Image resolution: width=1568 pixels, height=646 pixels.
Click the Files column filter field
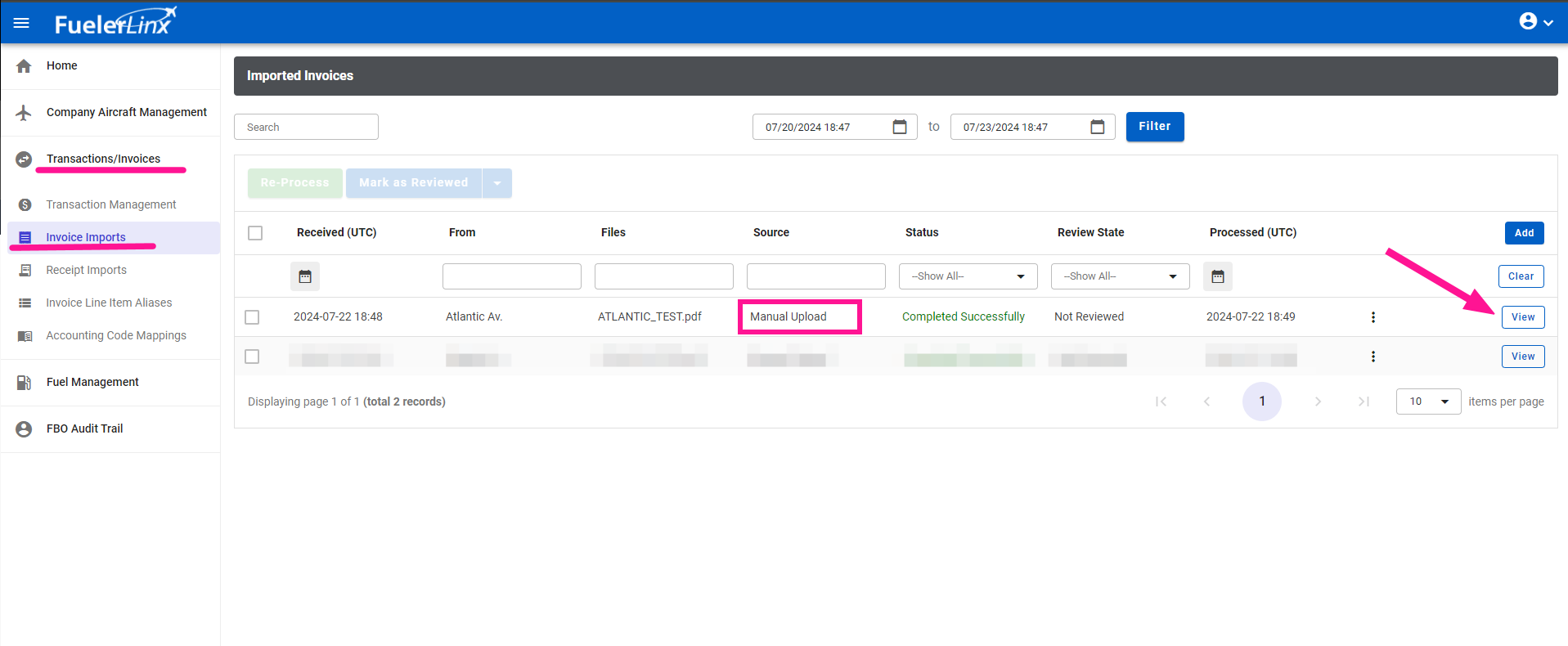tap(664, 276)
